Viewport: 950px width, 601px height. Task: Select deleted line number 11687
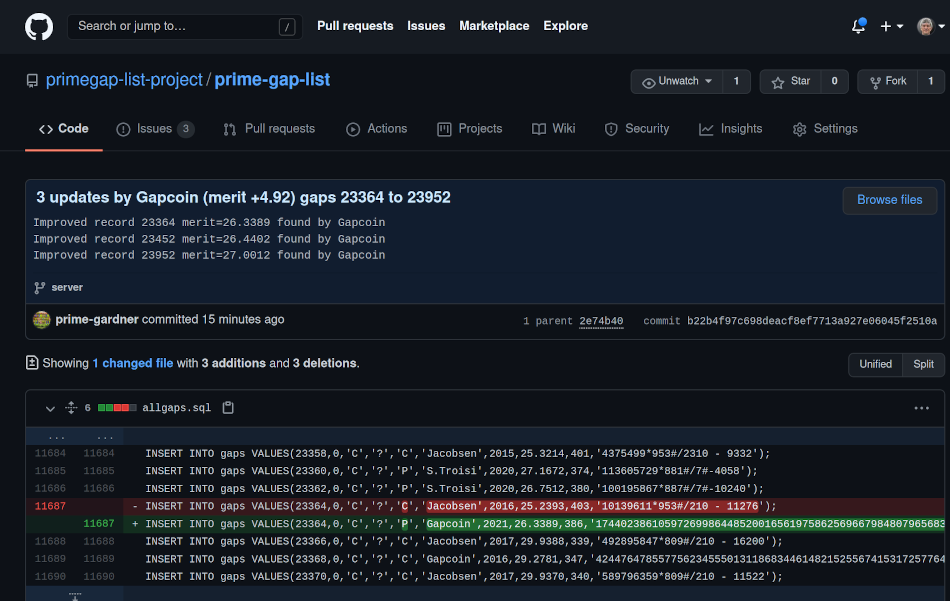pyautogui.click(x=50, y=506)
